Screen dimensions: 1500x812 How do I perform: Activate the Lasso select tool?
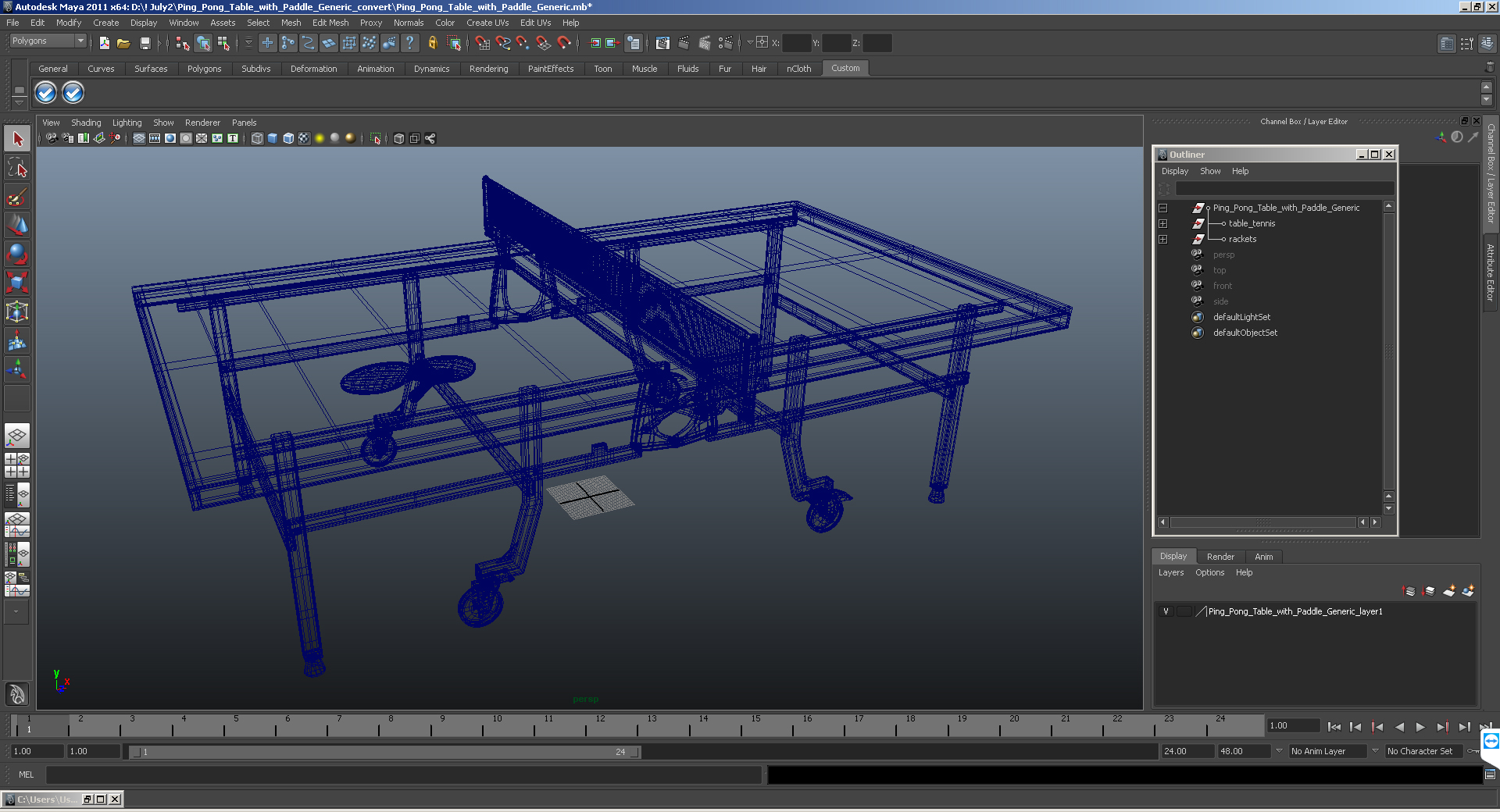click(17, 167)
